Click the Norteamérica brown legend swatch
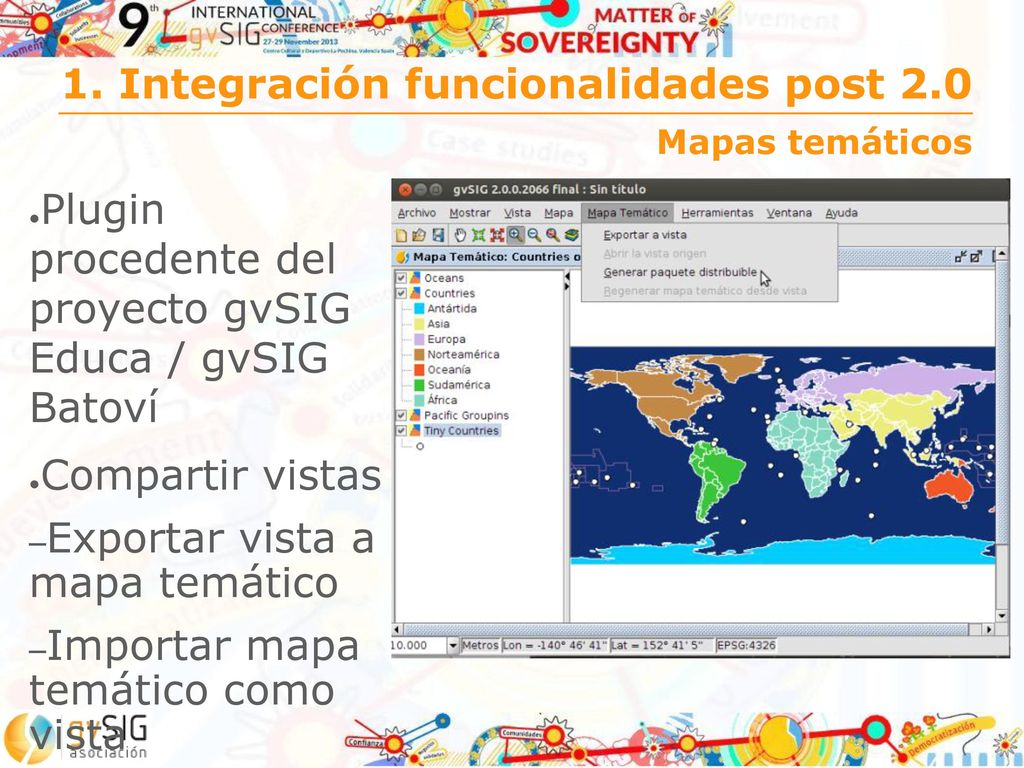 [419, 355]
